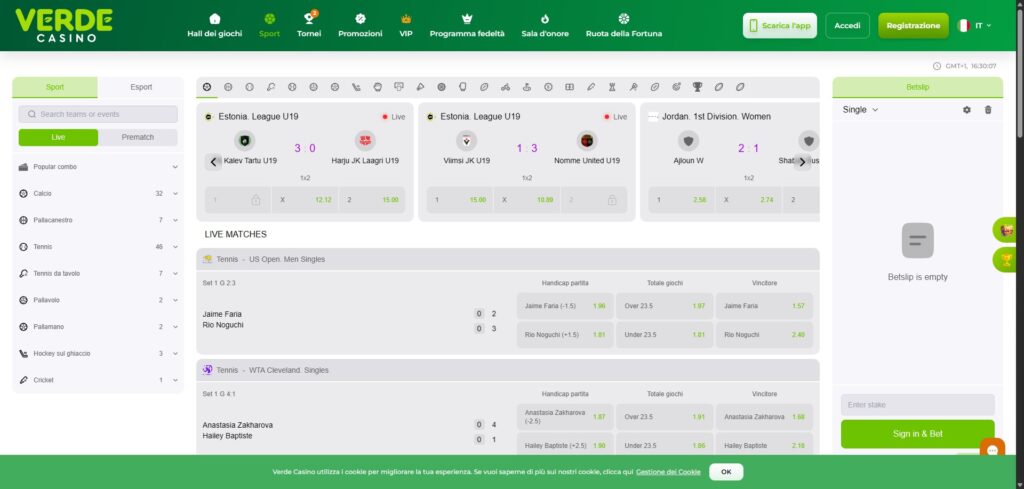This screenshot has height=489, width=1024.
Task: Click the Pallacanestro basketball icon in sidebar
Action: point(24,221)
